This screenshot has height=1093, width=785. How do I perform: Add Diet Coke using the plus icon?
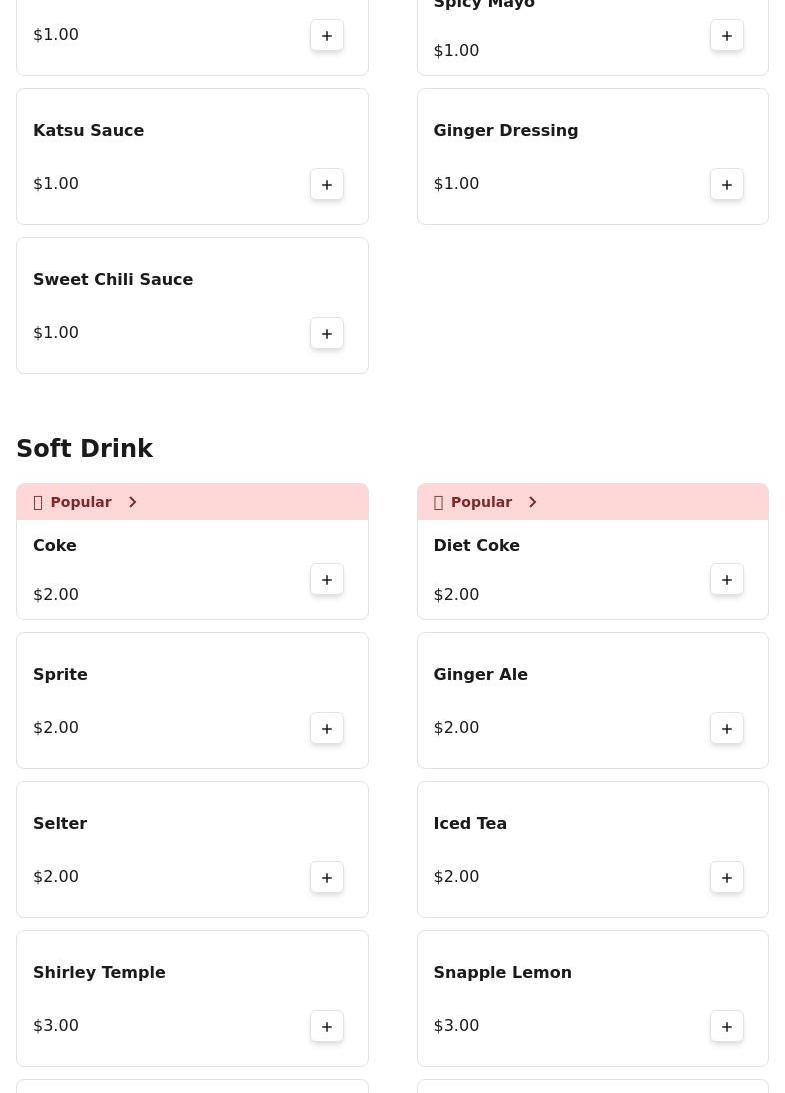click(x=727, y=579)
